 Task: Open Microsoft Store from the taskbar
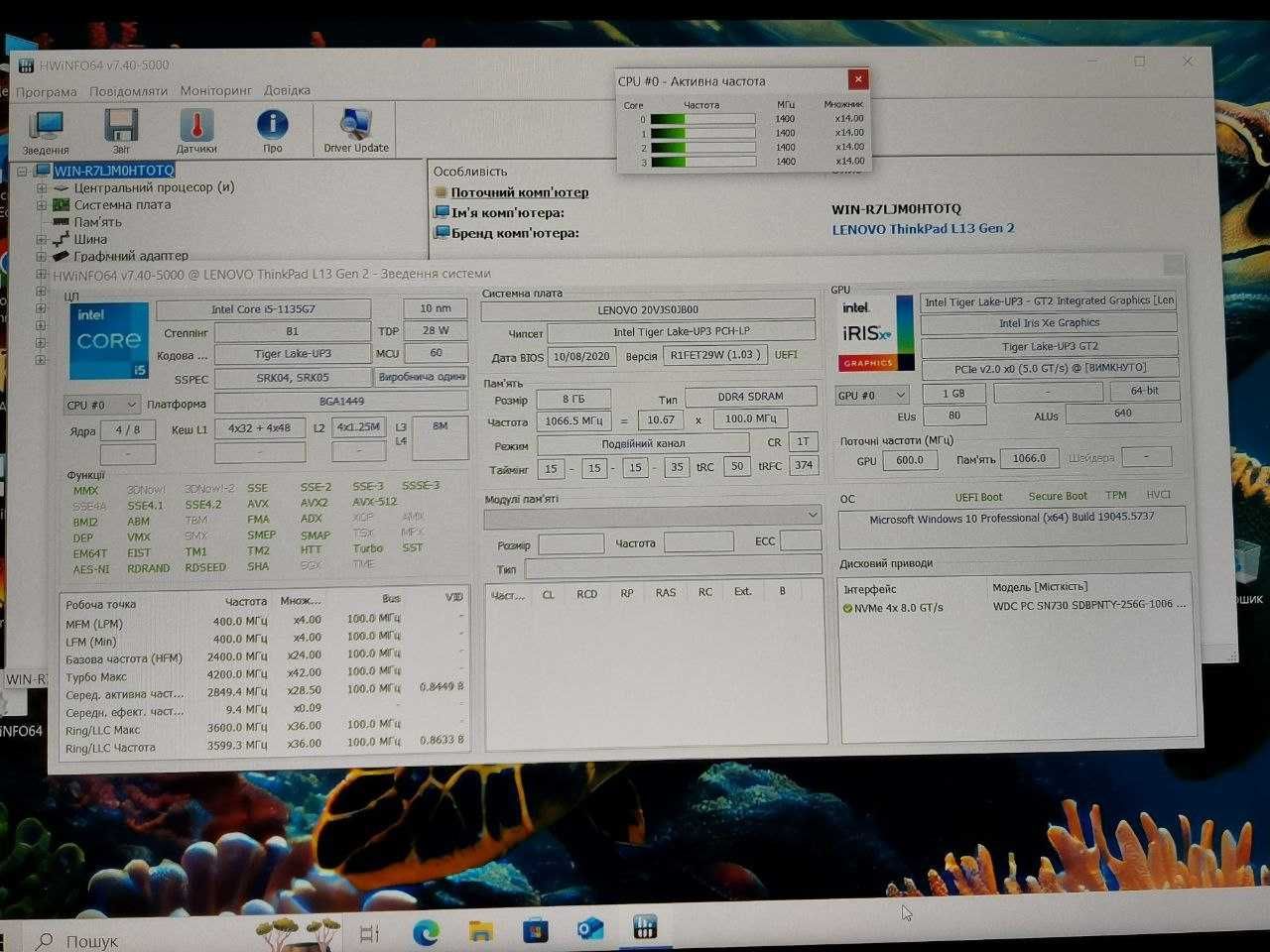click(x=536, y=930)
